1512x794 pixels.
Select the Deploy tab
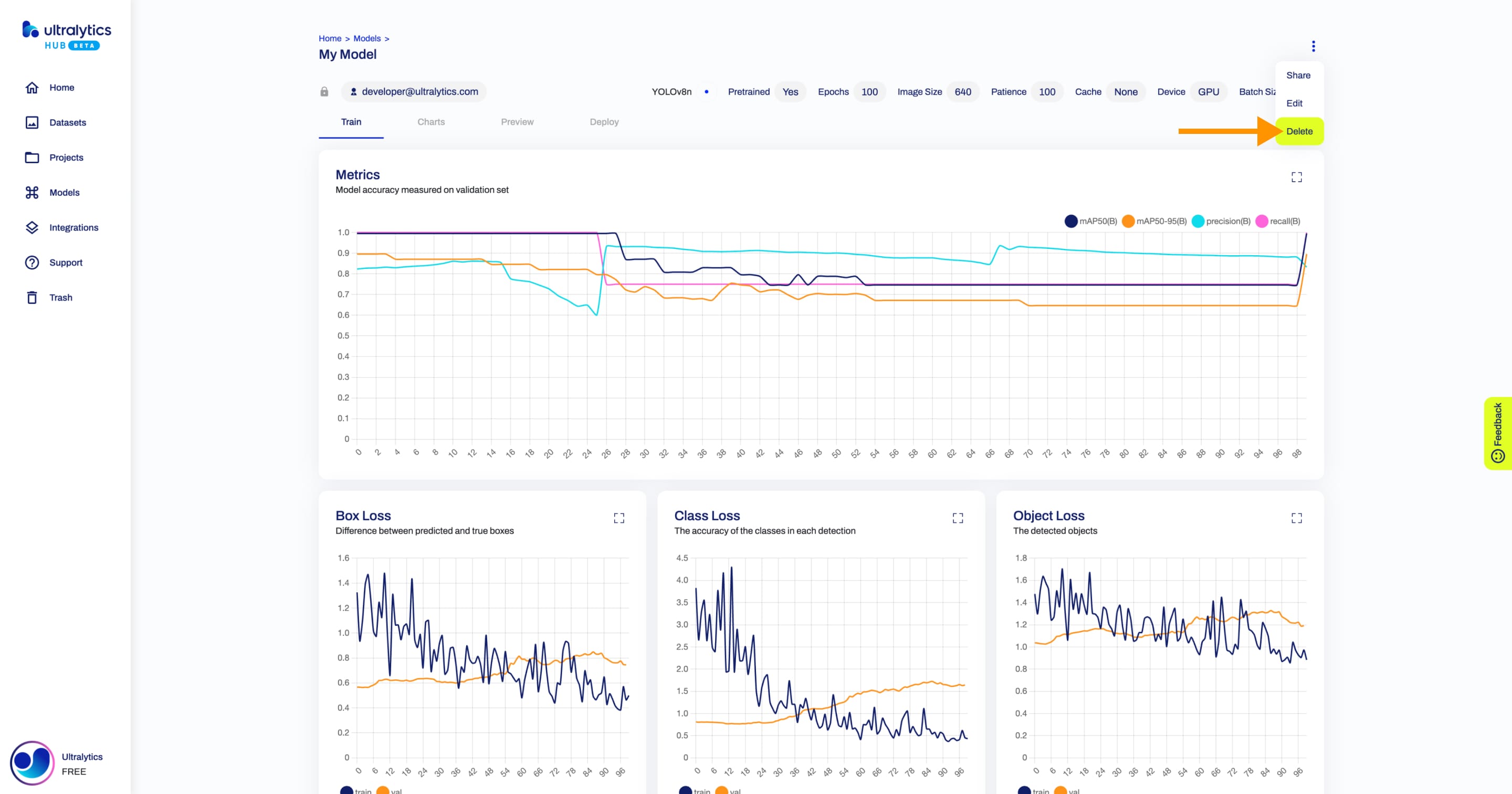point(604,122)
